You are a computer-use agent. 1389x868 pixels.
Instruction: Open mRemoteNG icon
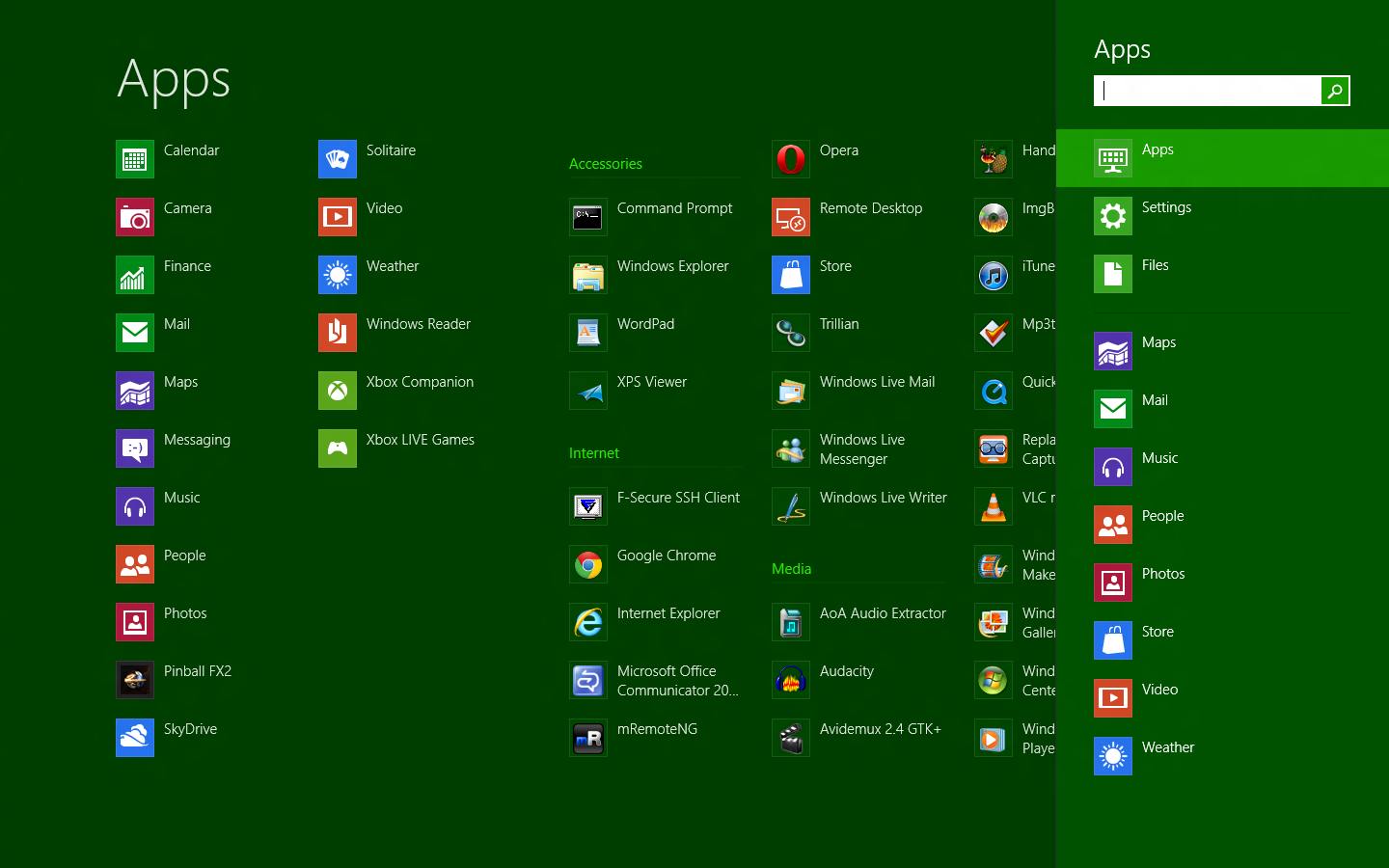pos(588,738)
